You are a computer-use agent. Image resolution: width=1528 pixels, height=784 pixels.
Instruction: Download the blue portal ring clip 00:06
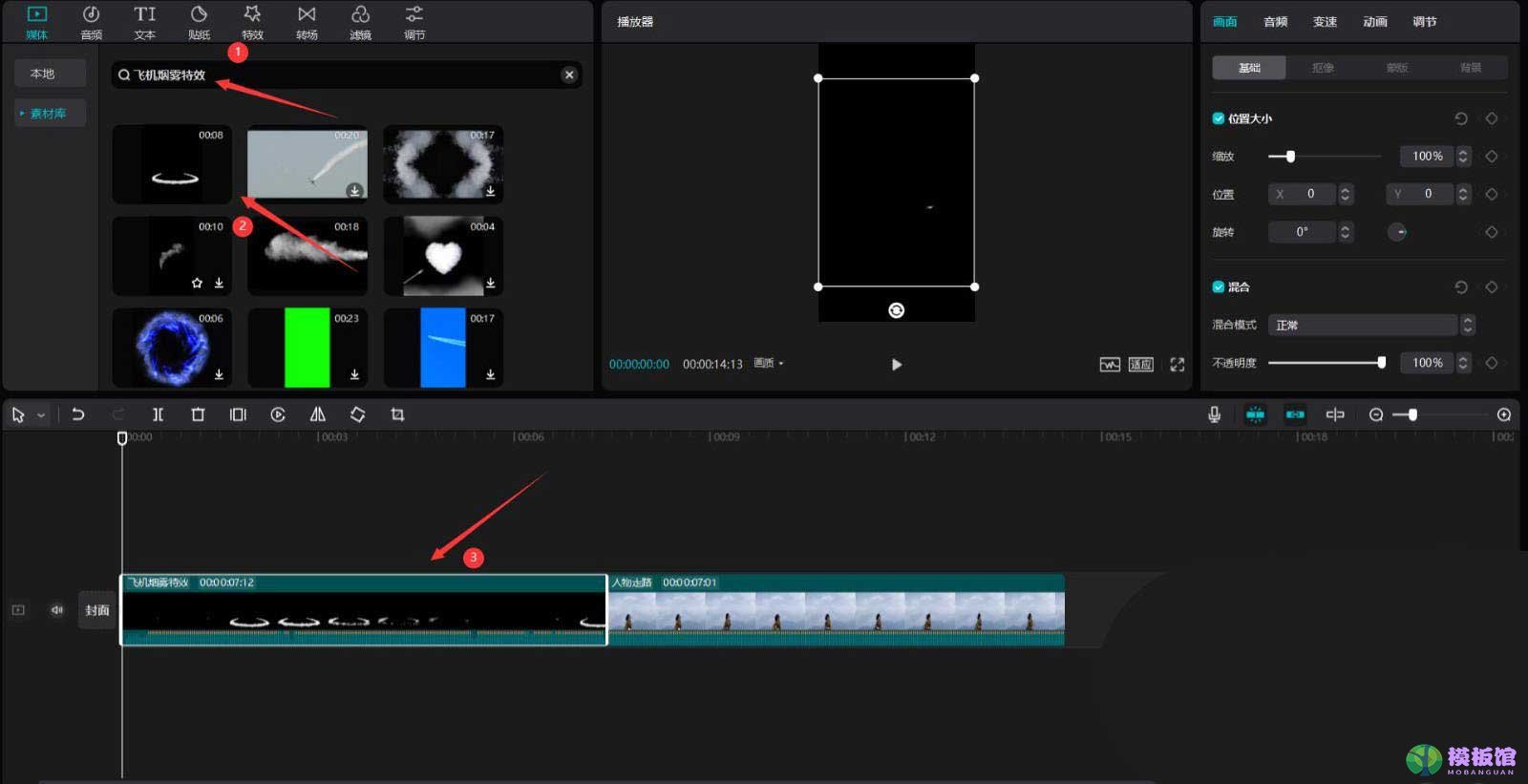click(x=219, y=374)
